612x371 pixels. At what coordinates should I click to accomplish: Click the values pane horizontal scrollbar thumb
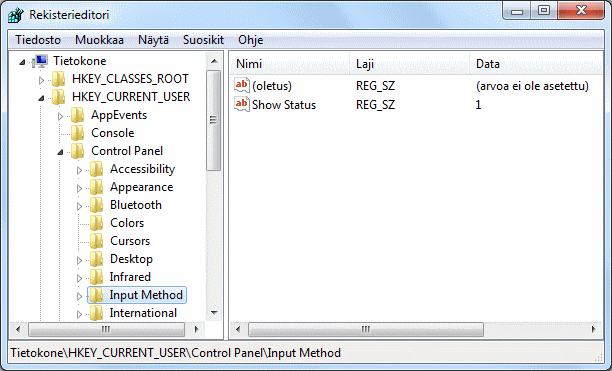tap(366, 330)
